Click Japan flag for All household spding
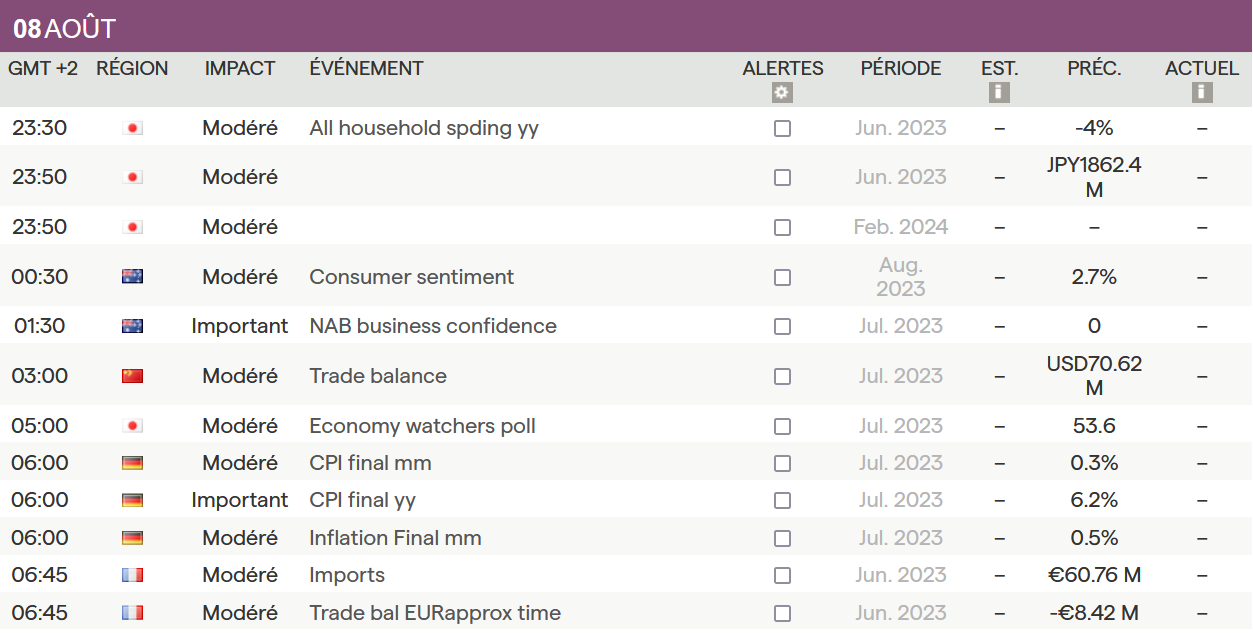This screenshot has width=1253, height=633. tap(132, 129)
